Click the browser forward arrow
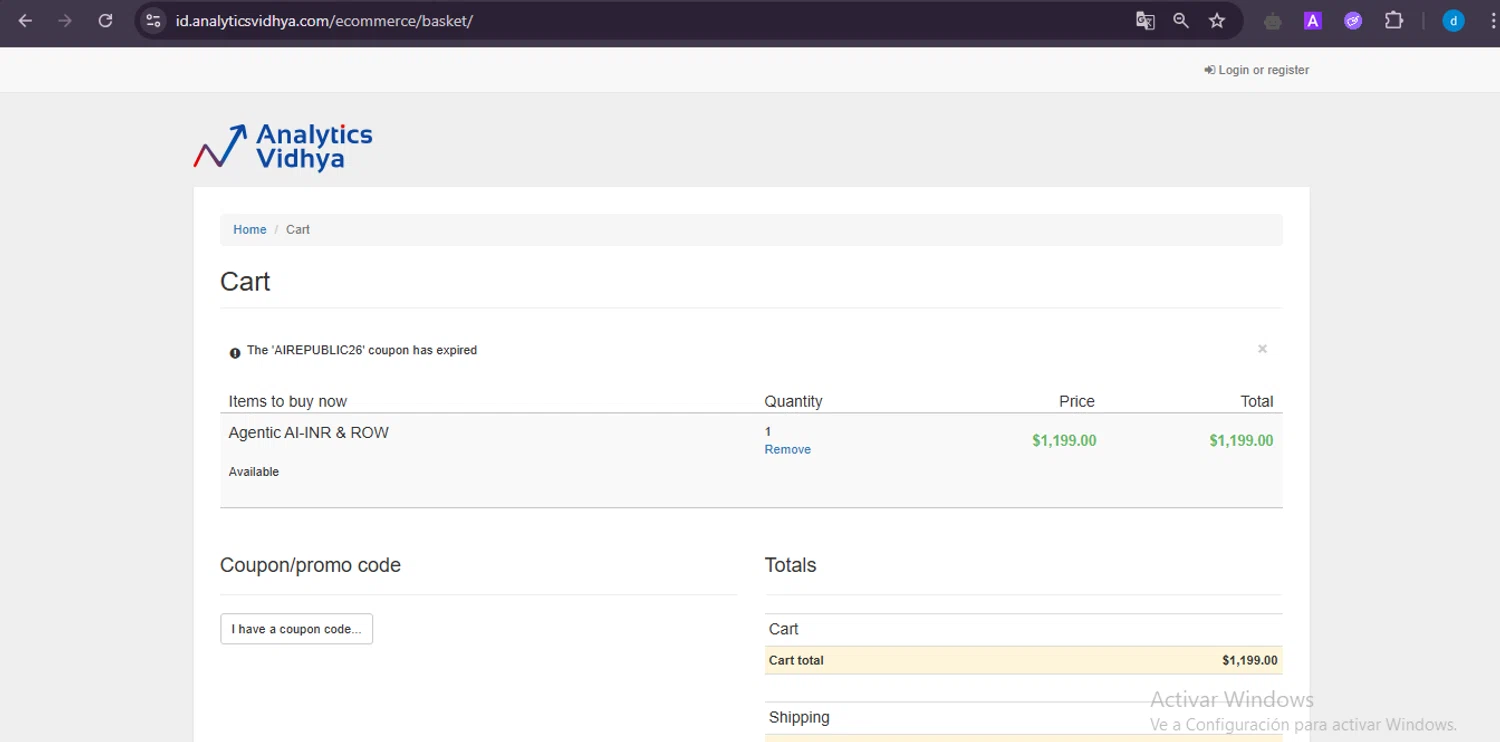This screenshot has width=1500, height=742. 65,21
